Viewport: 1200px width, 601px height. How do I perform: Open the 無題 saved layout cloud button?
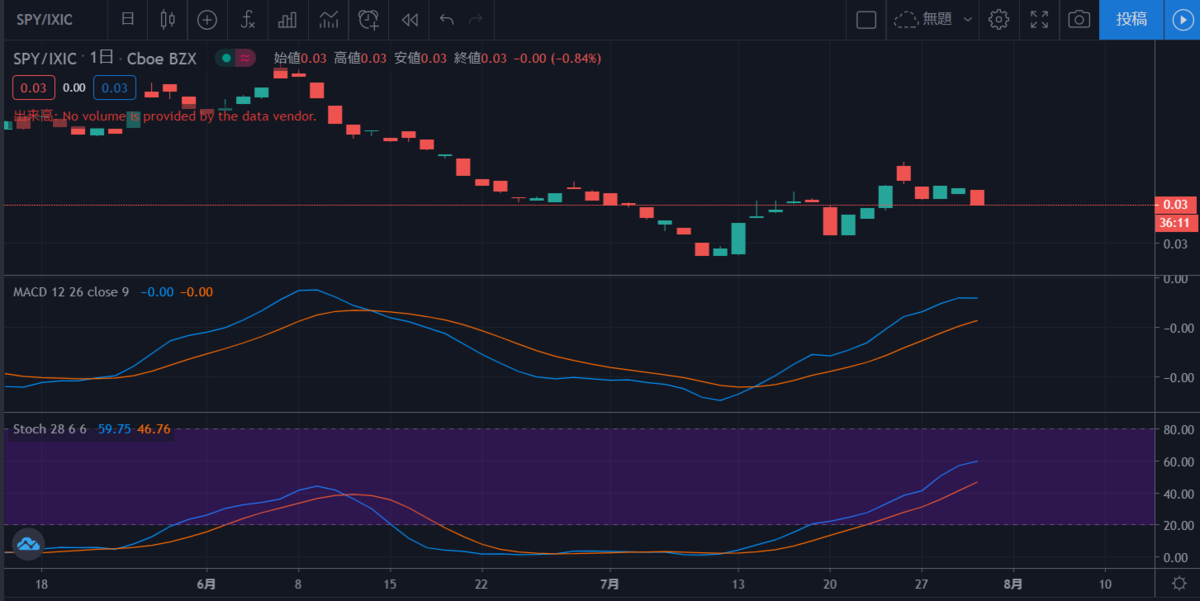(923, 19)
